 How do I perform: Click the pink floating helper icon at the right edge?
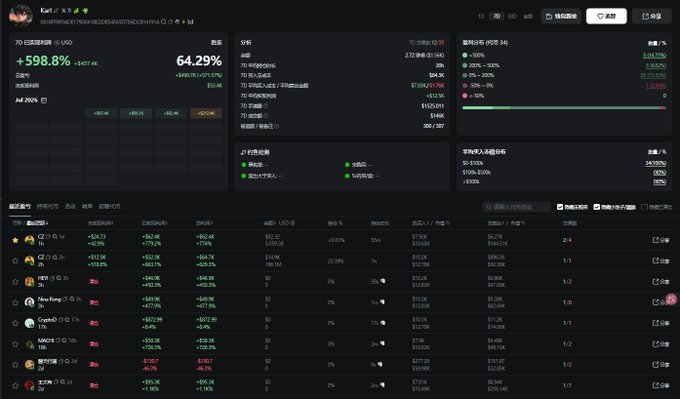tap(671, 299)
